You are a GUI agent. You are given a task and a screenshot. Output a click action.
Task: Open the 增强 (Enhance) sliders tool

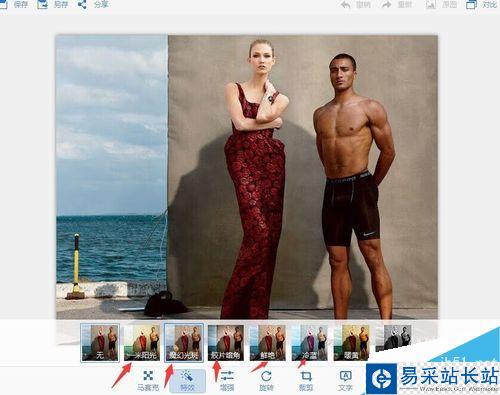click(x=227, y=381)
